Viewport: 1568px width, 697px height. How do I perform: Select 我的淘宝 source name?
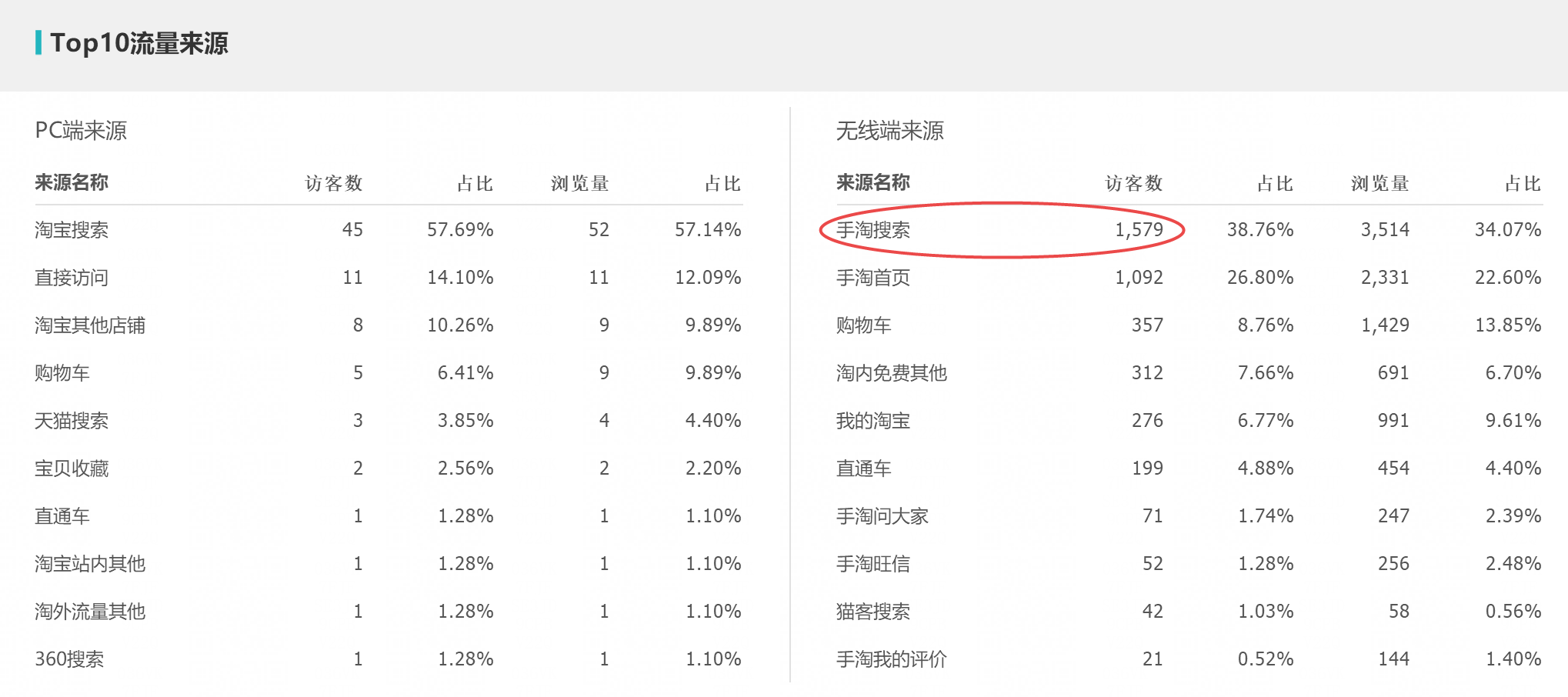coord(872,421)
